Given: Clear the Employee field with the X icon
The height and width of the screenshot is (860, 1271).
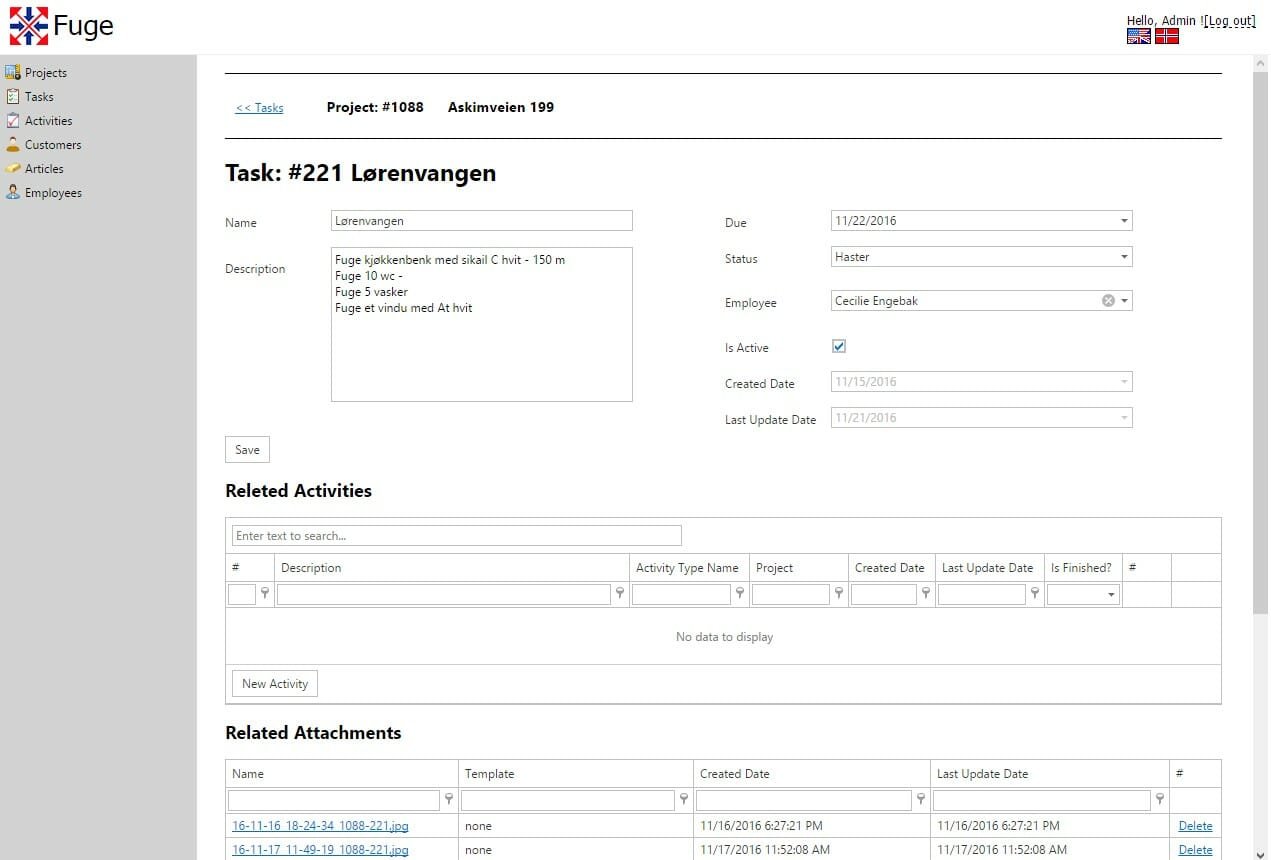Looking at the screenshot, I should coord(1108,301).
